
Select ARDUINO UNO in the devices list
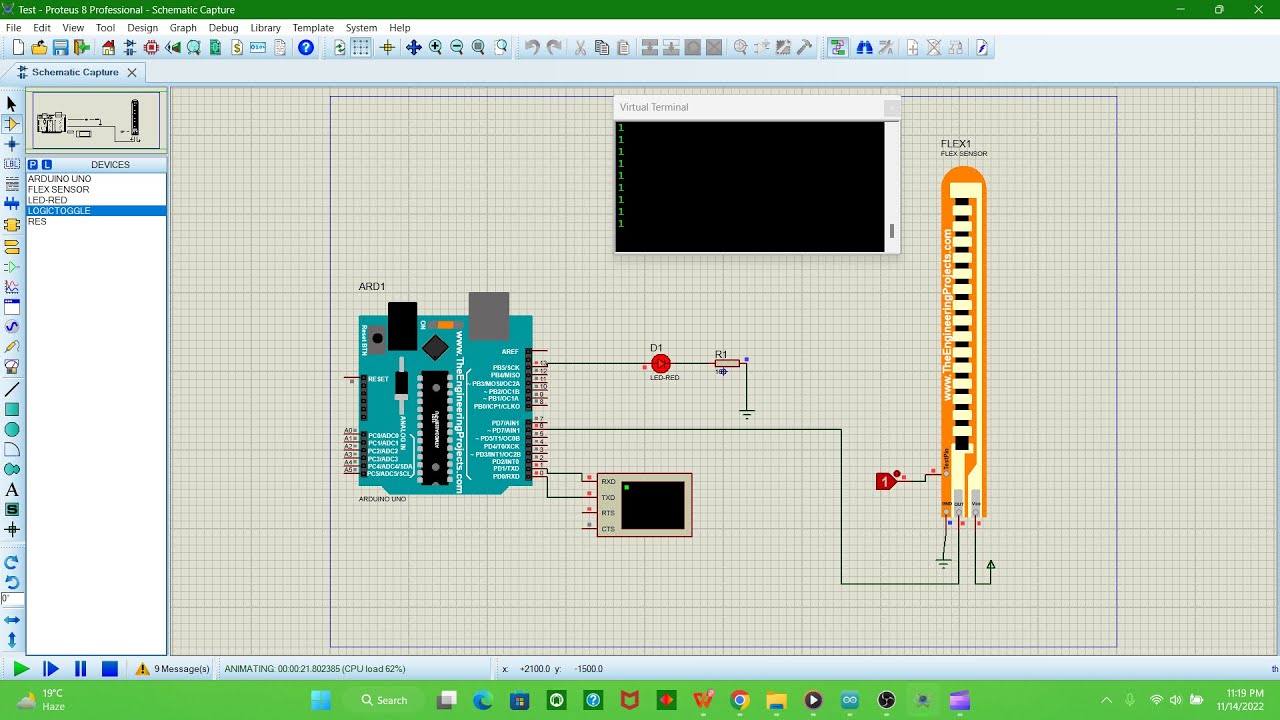pos(96,179)
